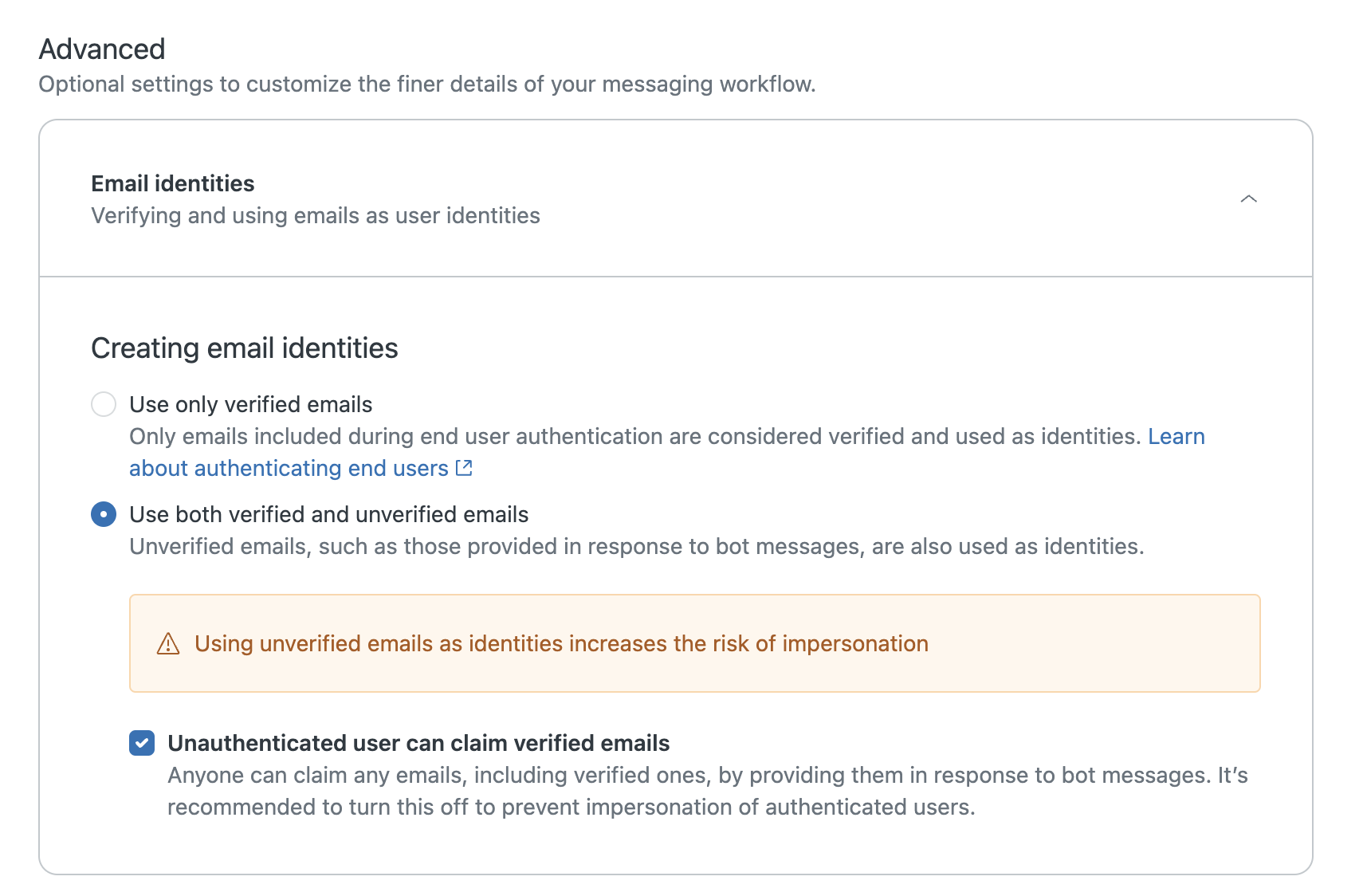This screenshot has width=1363, height=896.
Task: Click the Email identities subtitle text
Action: 315,215
